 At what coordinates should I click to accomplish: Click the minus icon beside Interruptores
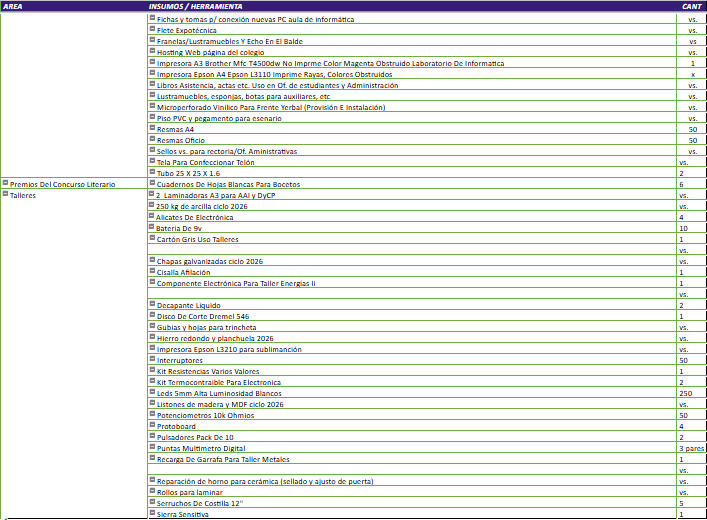pyautogui.click(x=153, y=360)
